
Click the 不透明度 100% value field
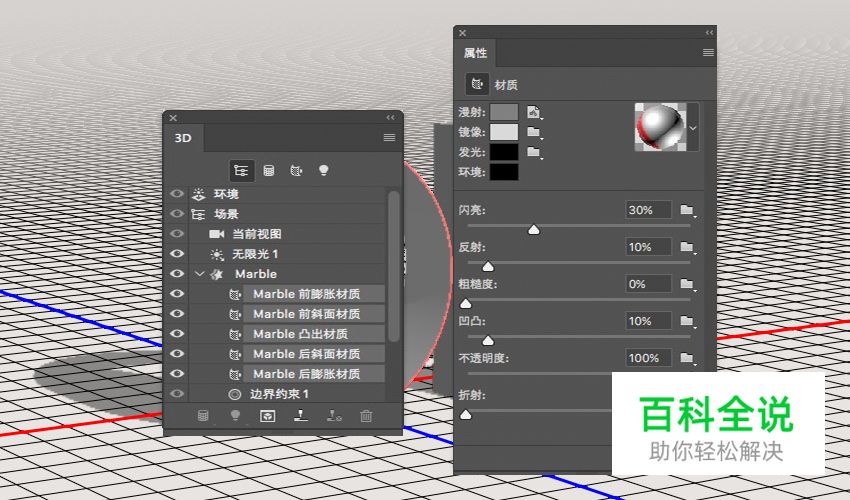648,358
